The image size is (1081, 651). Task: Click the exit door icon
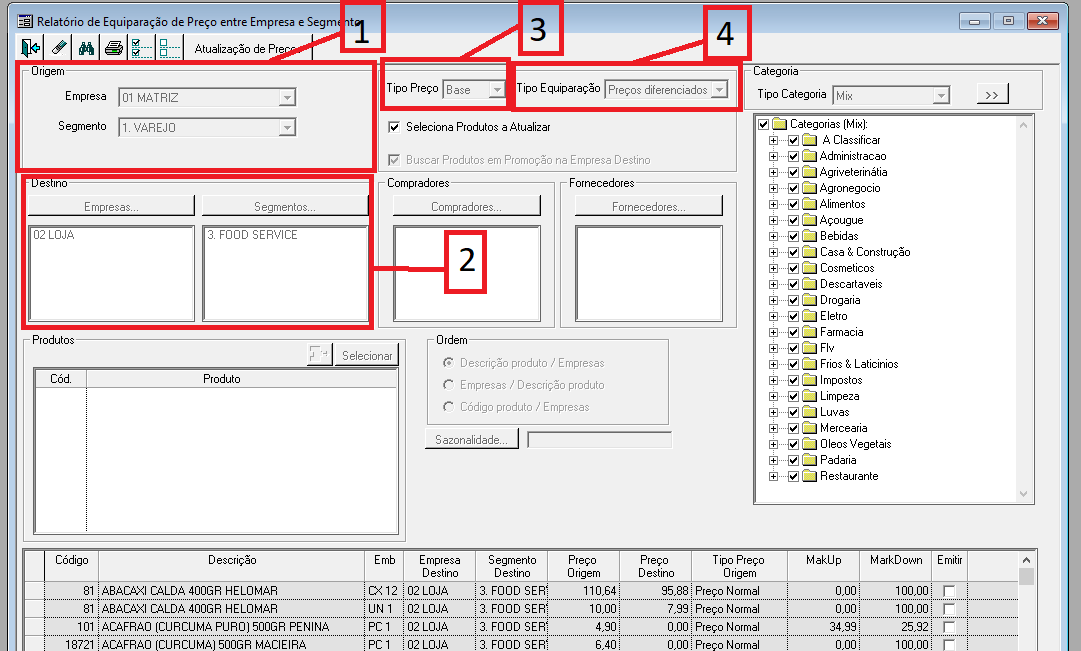tap(30, 48)
